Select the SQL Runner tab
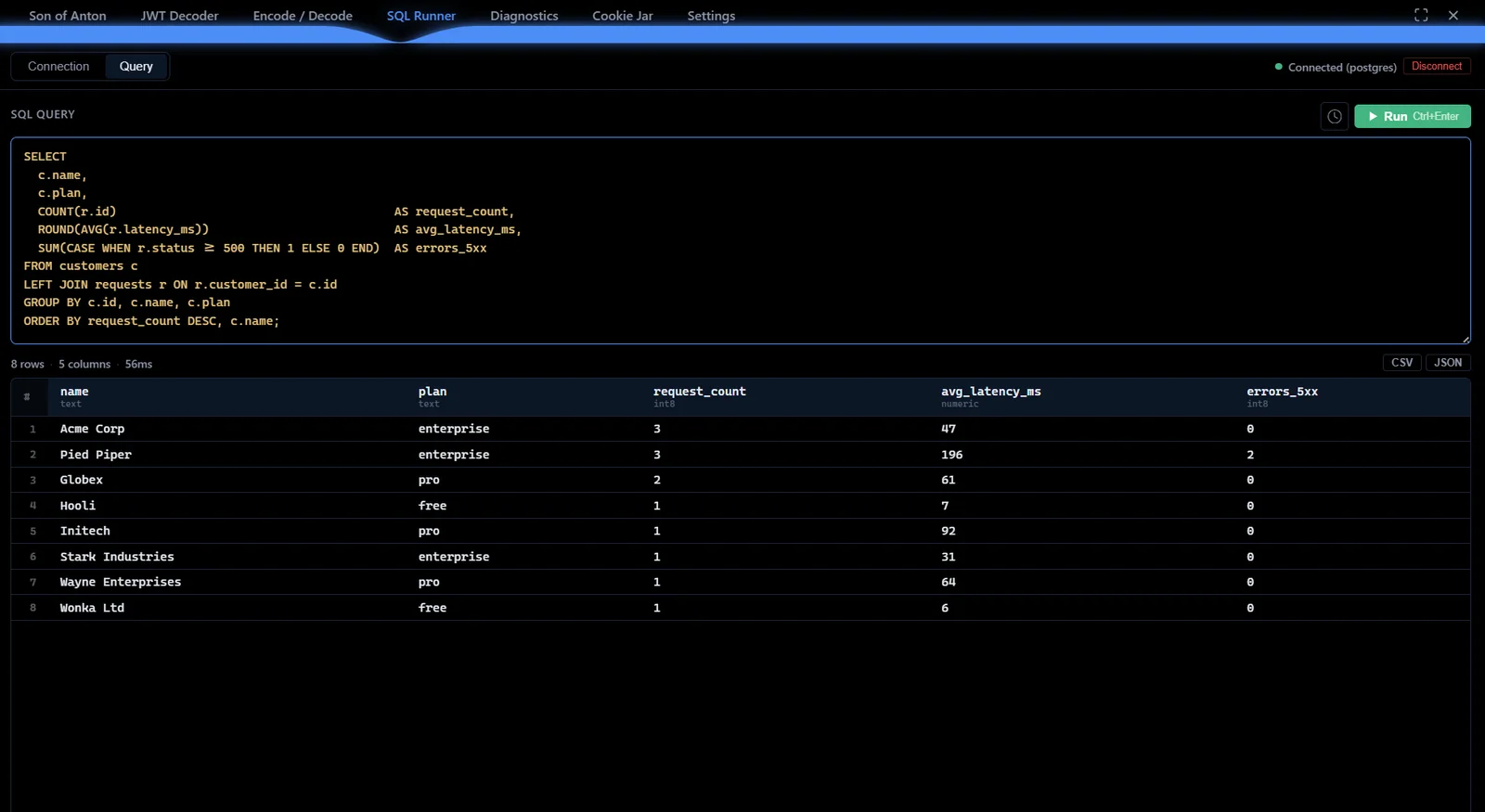 tap(421, 16)
